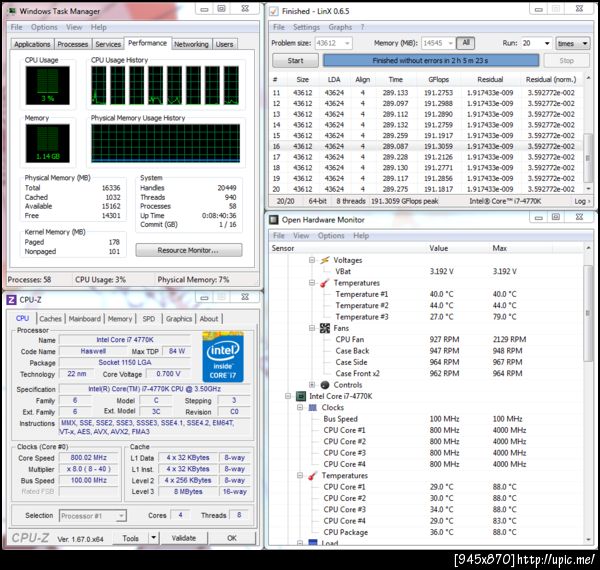Expand the Controls tree node
This screenshot has height=570, width=600.
coord(311,385)
